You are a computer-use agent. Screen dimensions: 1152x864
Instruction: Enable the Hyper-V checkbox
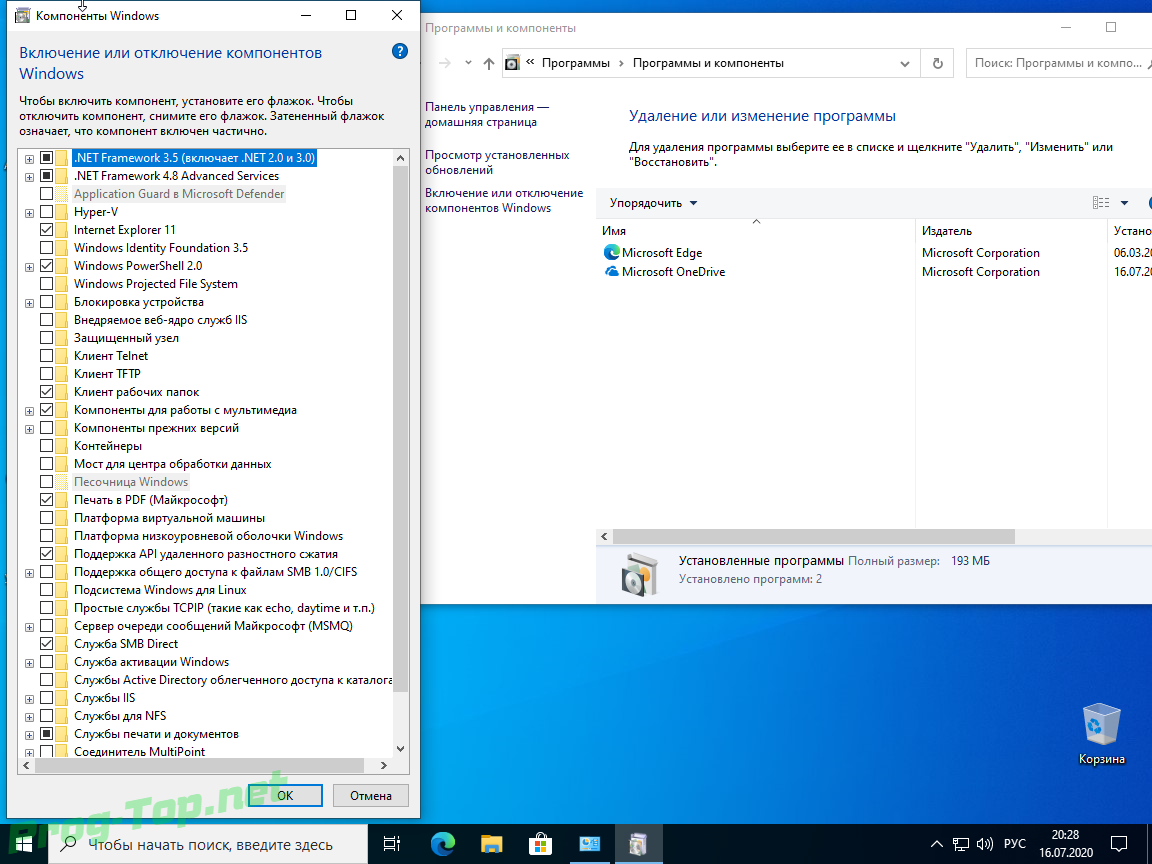click(x=46, y=212)
